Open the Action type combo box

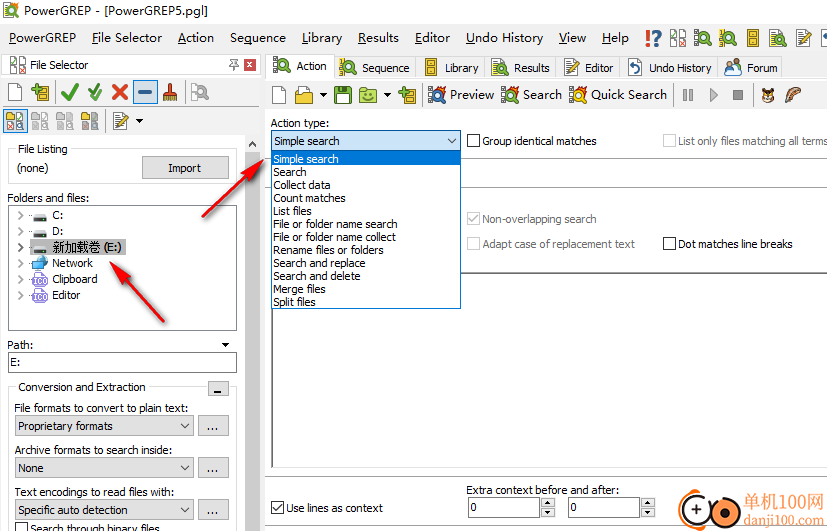tap(366, 141)
